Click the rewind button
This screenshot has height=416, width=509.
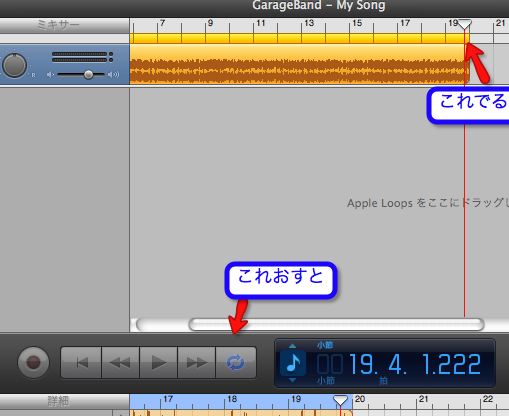pyautogui.click(x=120, y=362)
